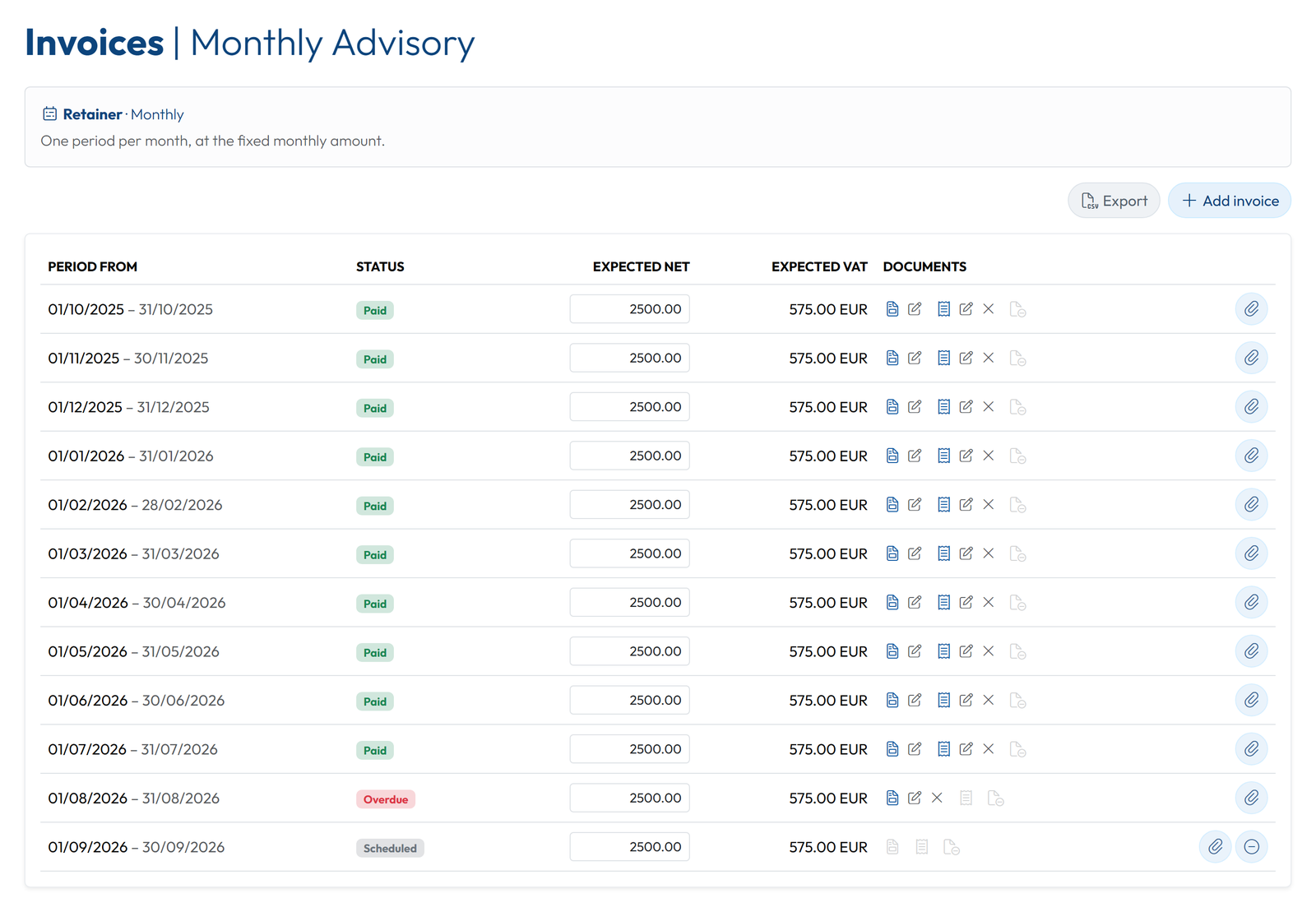Image resolution: width=1316 pixels, height=912 pixels.
Task: Open invoice document for 01/10/2025 period
Action: point(892,309)
